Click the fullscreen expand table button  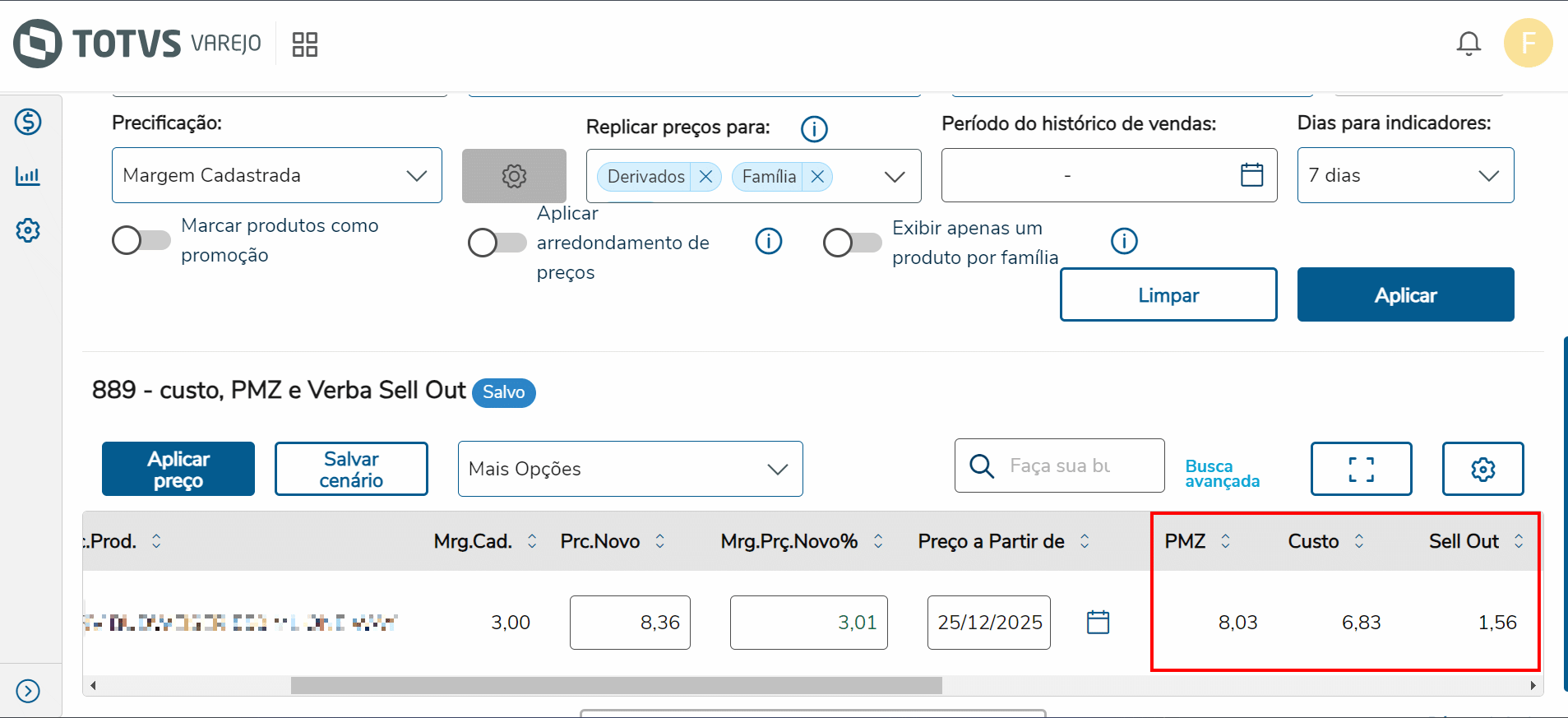pyautogui.click(x=1361, y=469)
